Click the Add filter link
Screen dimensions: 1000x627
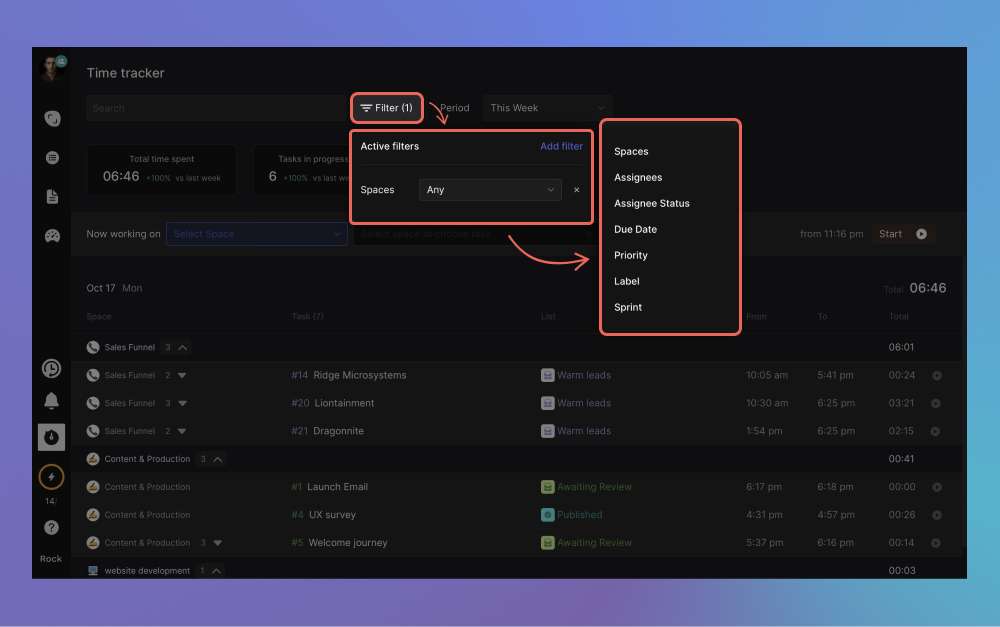click(561, 147)
